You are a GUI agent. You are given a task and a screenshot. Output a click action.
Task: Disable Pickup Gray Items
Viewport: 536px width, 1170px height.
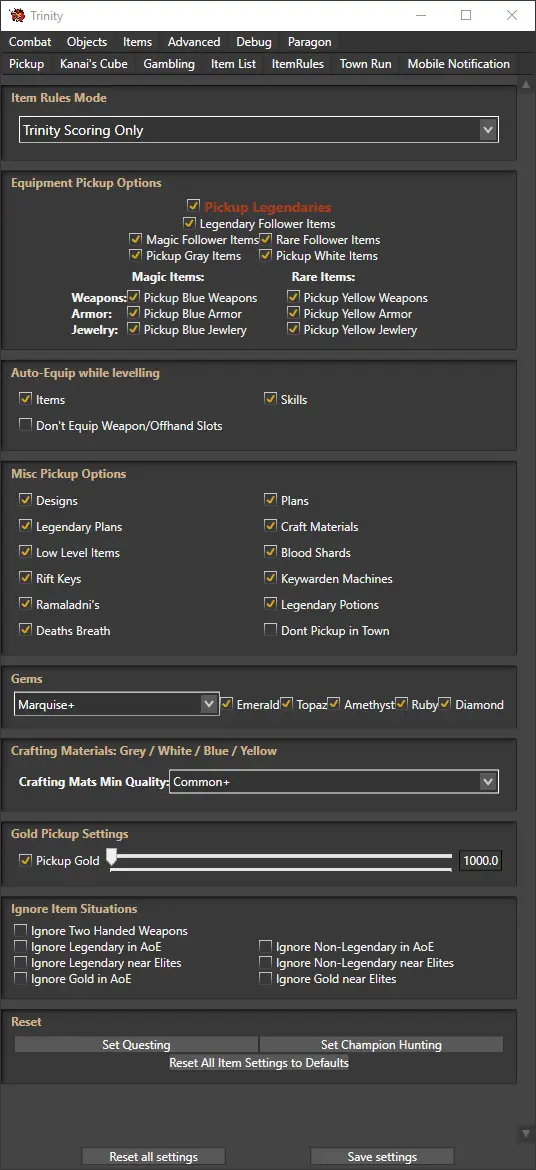coord(135,256)
